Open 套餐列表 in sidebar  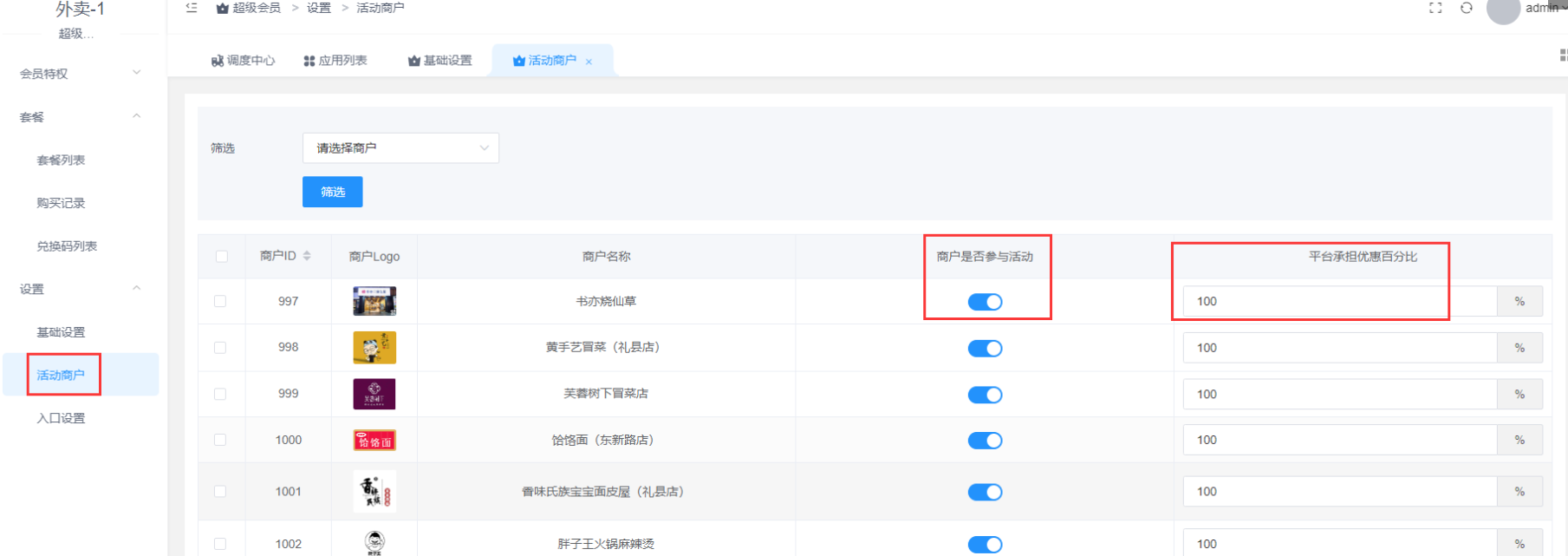coord(61,160)
